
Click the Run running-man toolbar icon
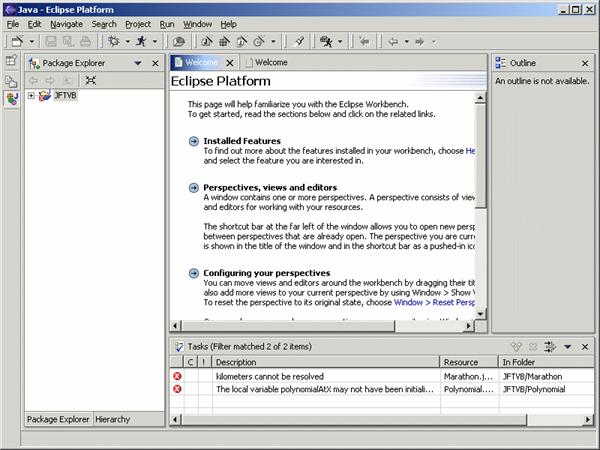[x=142, y=41]
